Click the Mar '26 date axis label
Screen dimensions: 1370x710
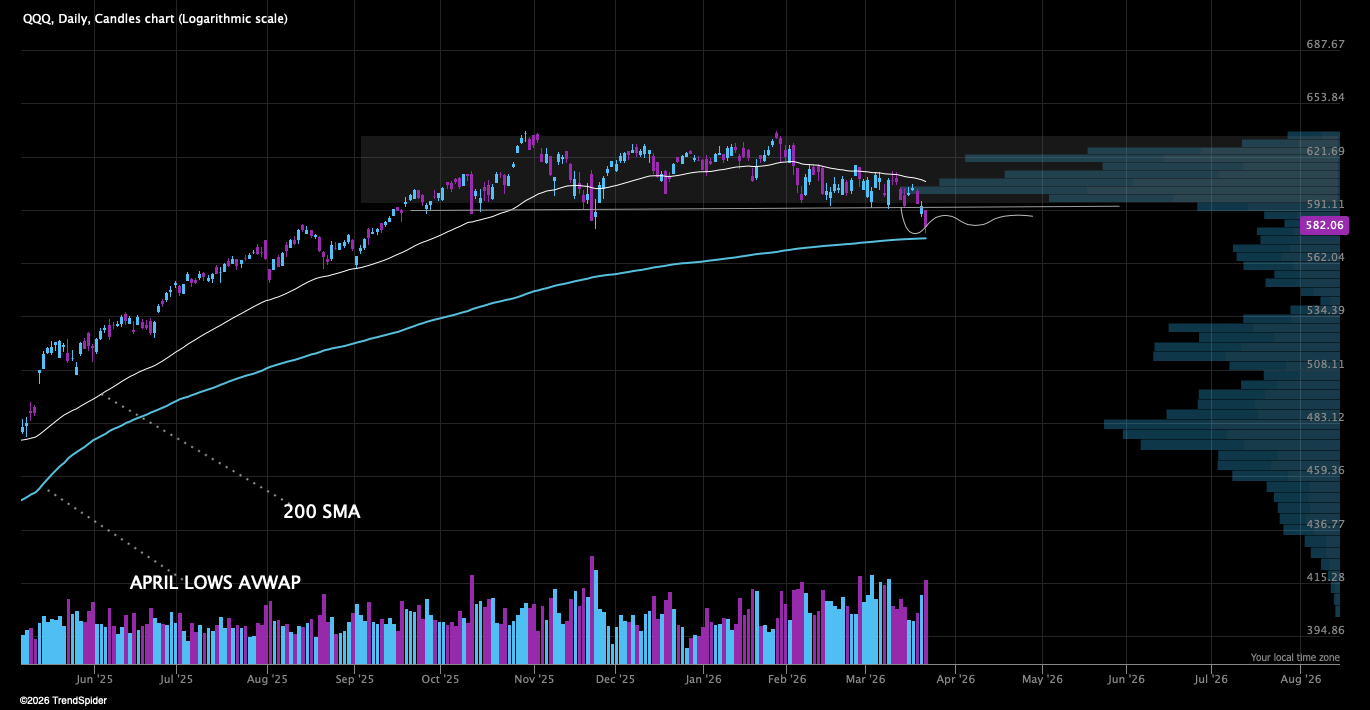866,679
